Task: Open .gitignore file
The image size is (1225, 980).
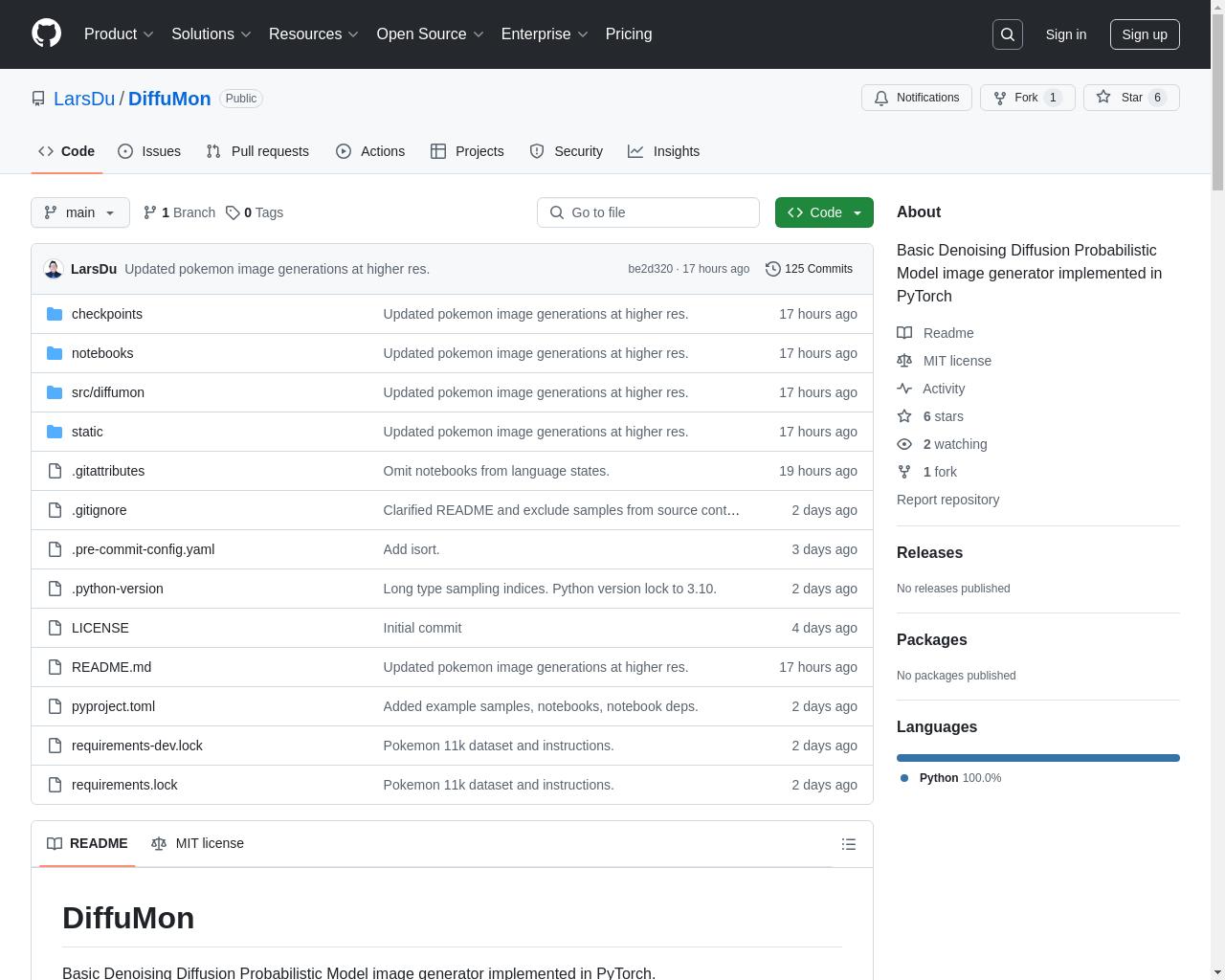Action: point(99,510)
